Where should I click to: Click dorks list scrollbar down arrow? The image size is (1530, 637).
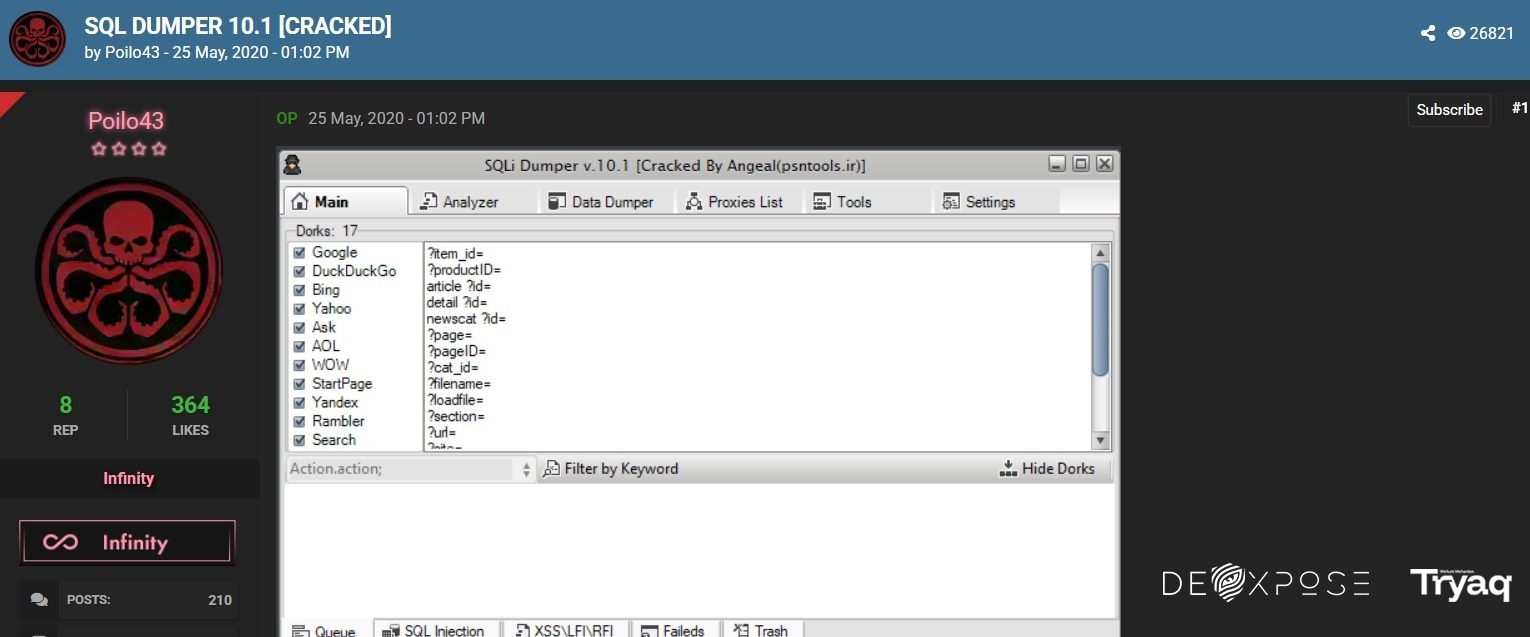pyautogui.click(x=1100, y=440)
